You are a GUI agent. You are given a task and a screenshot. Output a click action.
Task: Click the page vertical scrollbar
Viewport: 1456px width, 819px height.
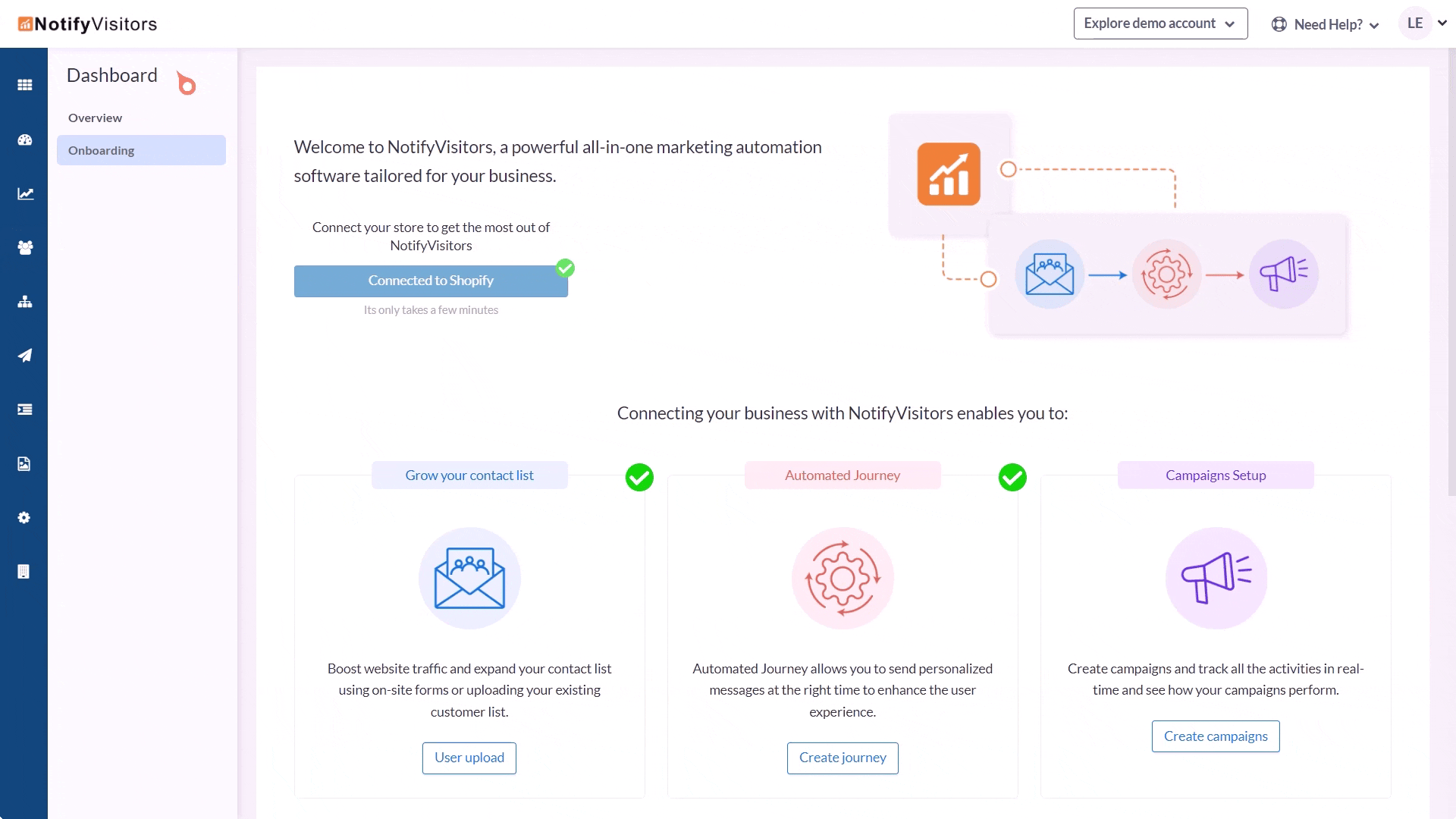1451,273
